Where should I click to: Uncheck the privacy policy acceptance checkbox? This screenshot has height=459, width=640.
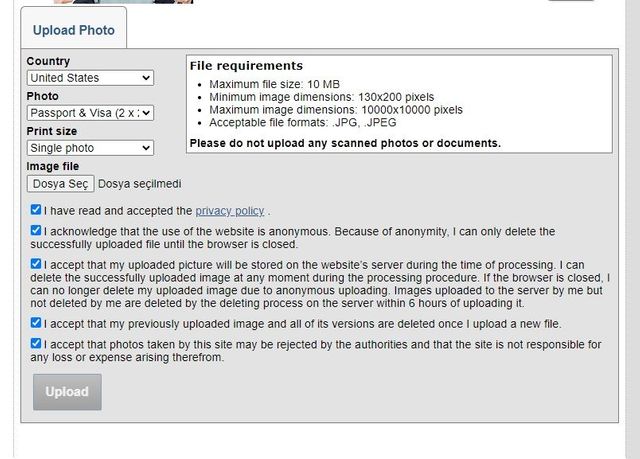click(36, 210)
